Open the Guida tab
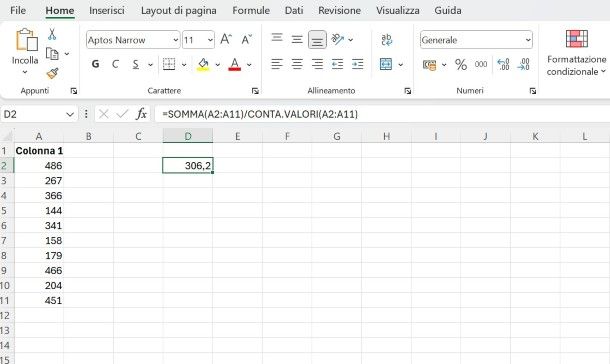Viewport: 610px width, 364px height. click(448, 10)
